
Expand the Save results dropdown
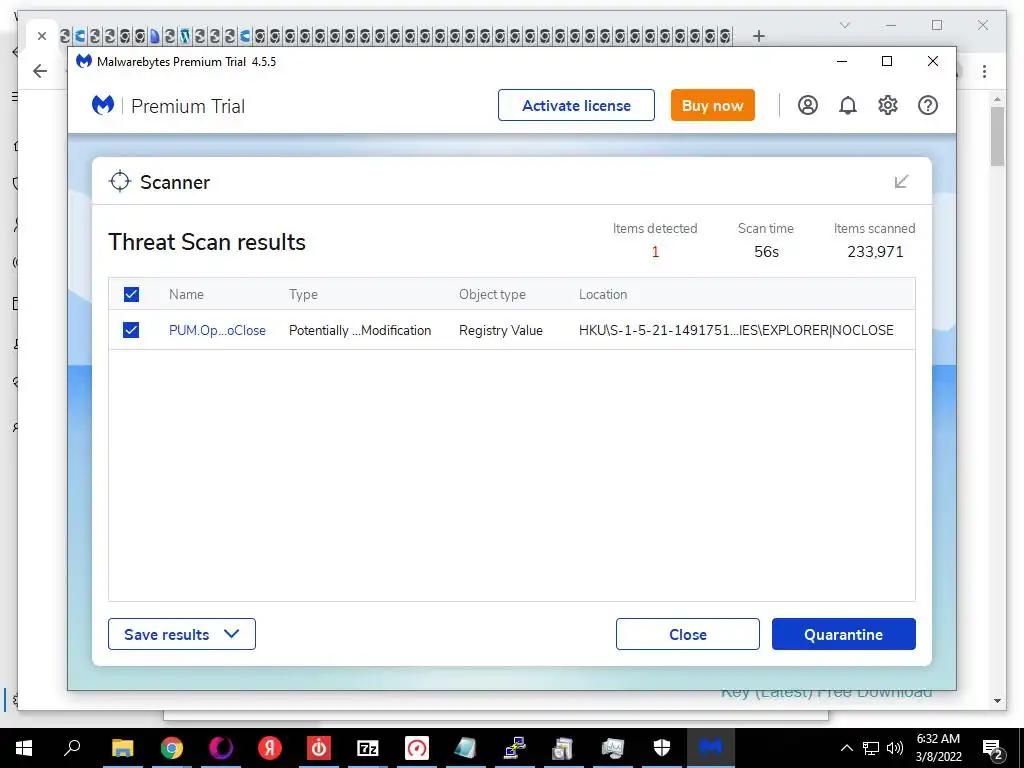point(182,634)
